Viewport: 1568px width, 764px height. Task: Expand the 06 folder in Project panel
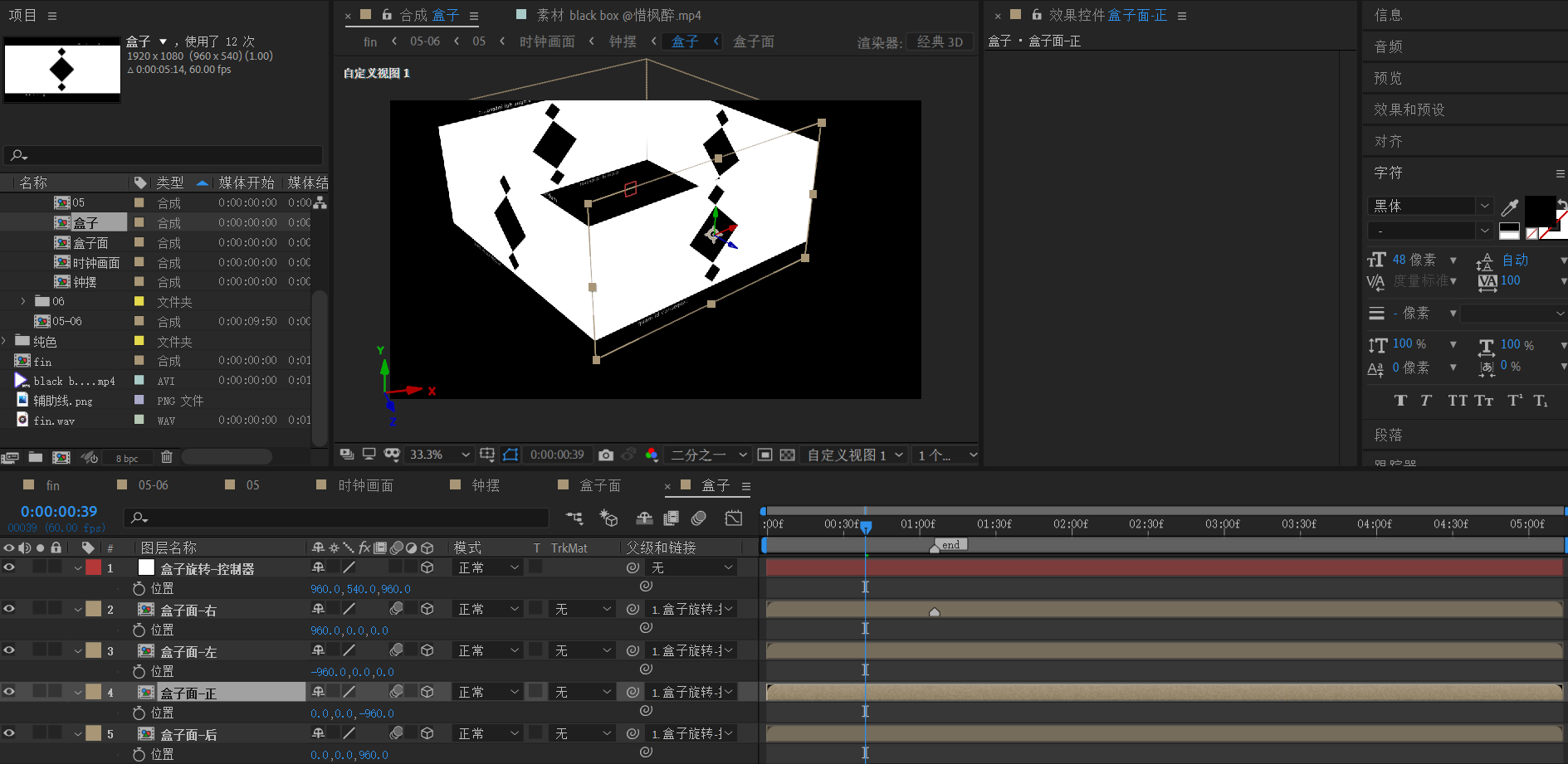coord(23,301)
